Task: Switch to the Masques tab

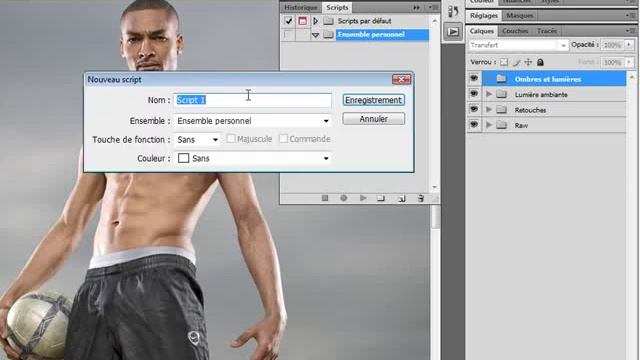Action: pyautogui.click(x=520, y=16)
